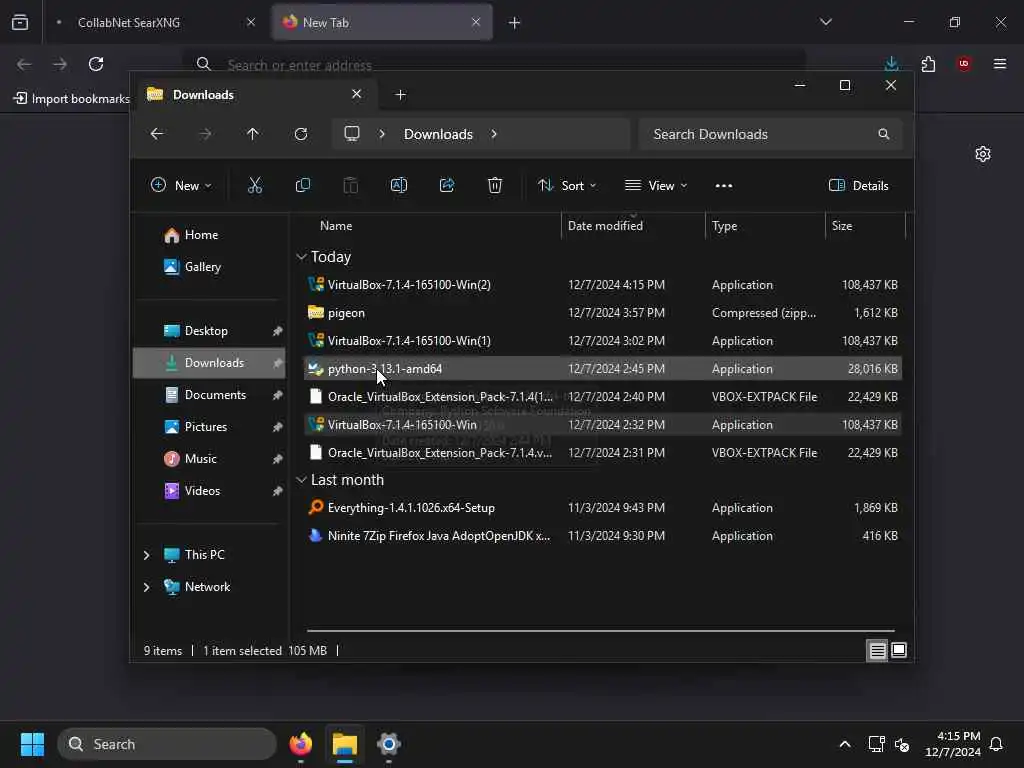Open Videos in the sidebar

click(202, 490)
